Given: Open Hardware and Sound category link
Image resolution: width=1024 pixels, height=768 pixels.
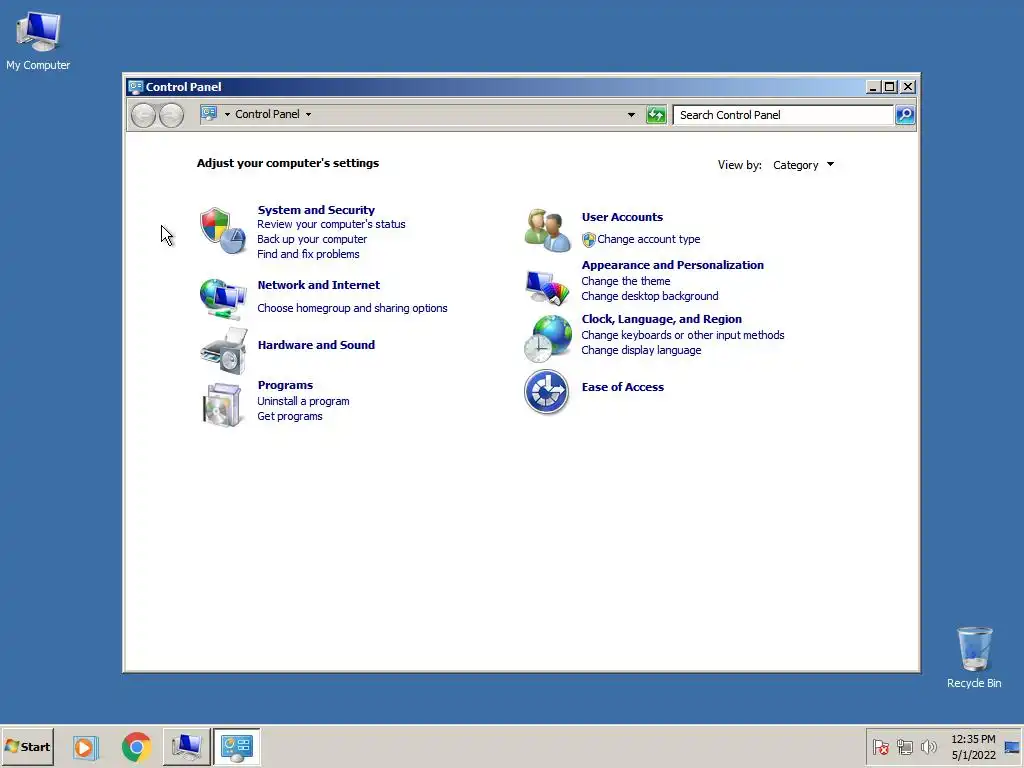Looking at the screenshot, I should 316,345.
